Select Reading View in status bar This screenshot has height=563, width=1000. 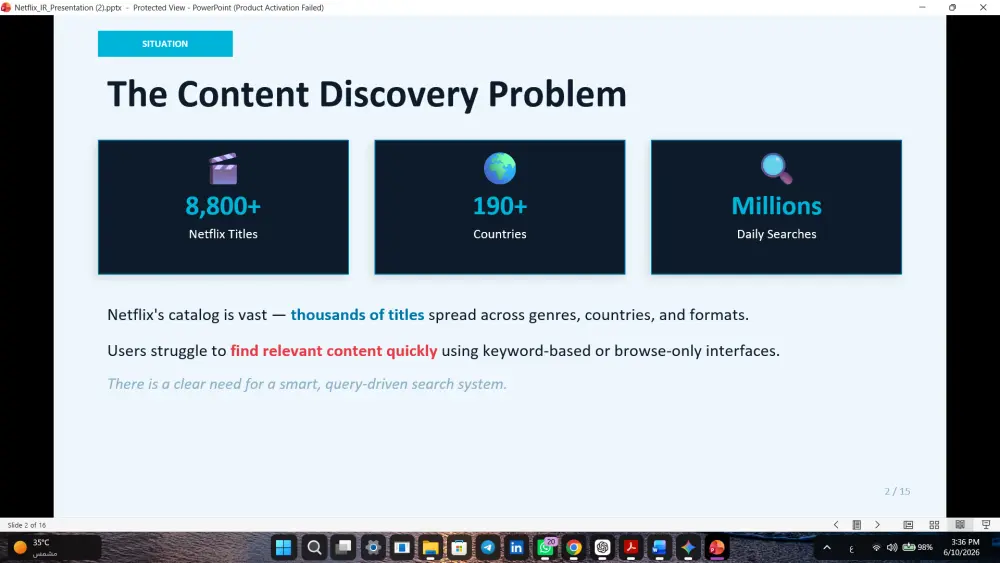pyautogui.click(x=960, y=525)
